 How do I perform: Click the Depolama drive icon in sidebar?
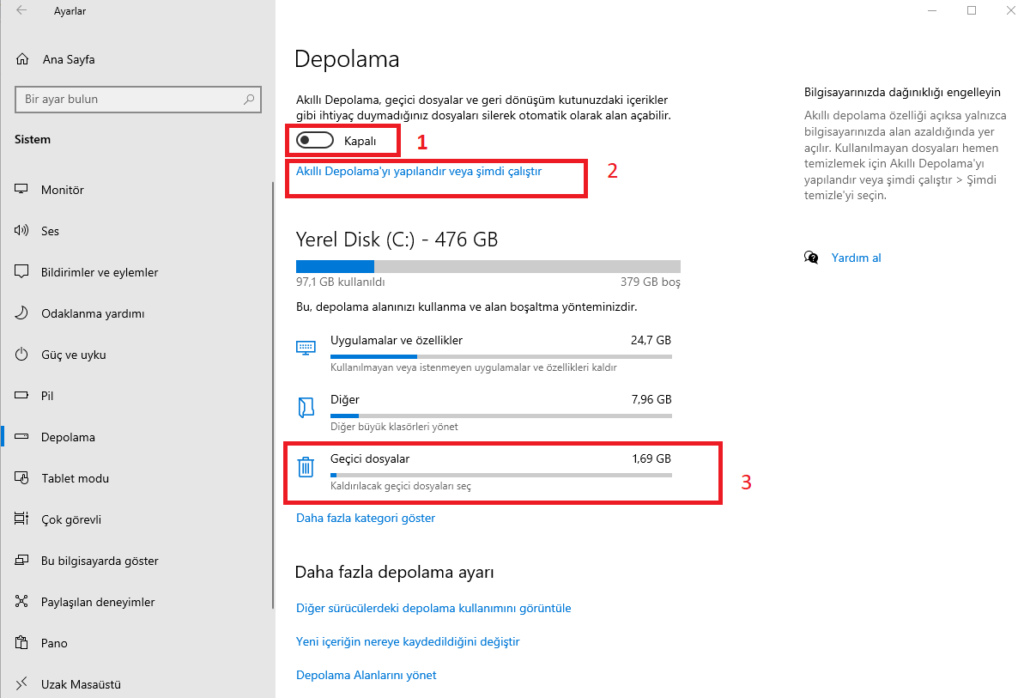coord(22,436)
